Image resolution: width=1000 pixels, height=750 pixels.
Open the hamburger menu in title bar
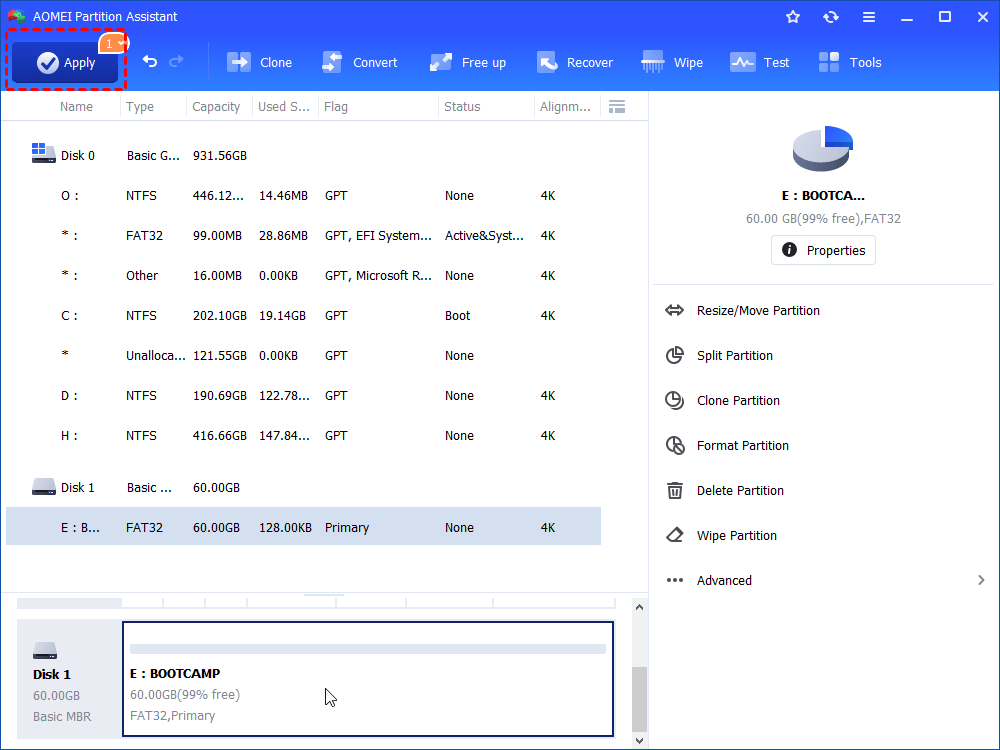pos(868,16)
